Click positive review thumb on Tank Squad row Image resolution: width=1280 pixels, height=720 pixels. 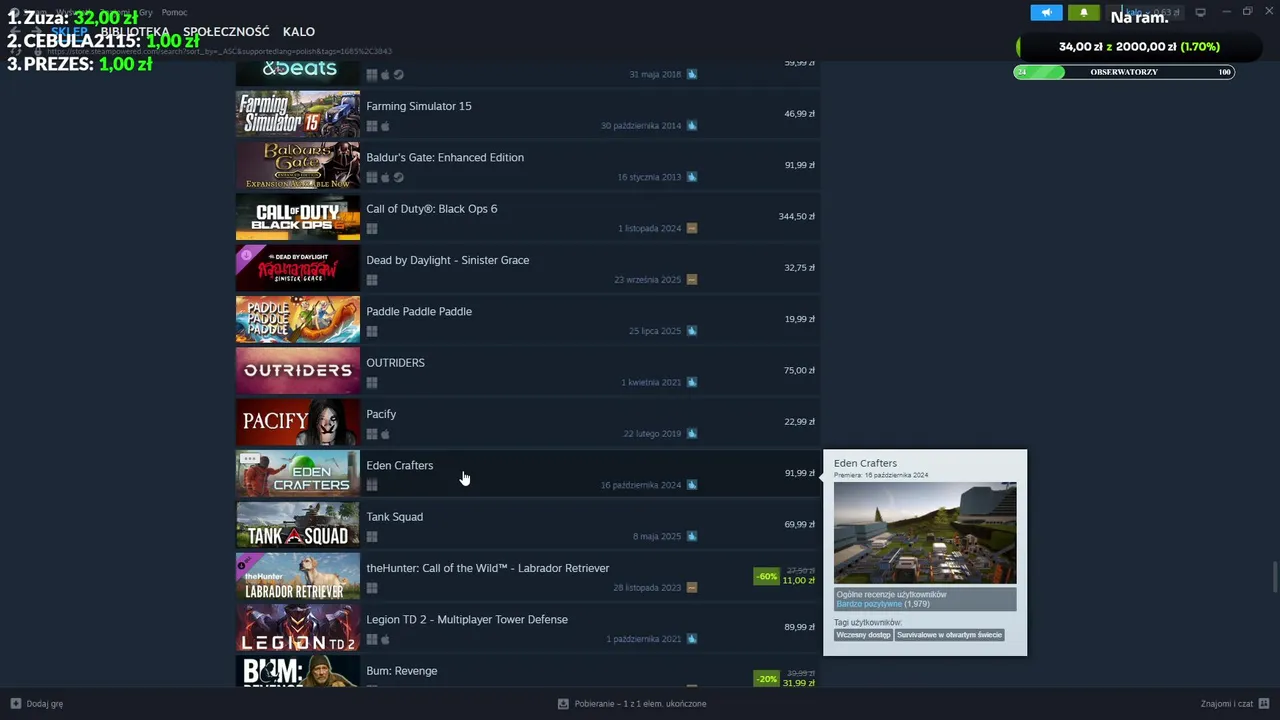coord(692,536)
